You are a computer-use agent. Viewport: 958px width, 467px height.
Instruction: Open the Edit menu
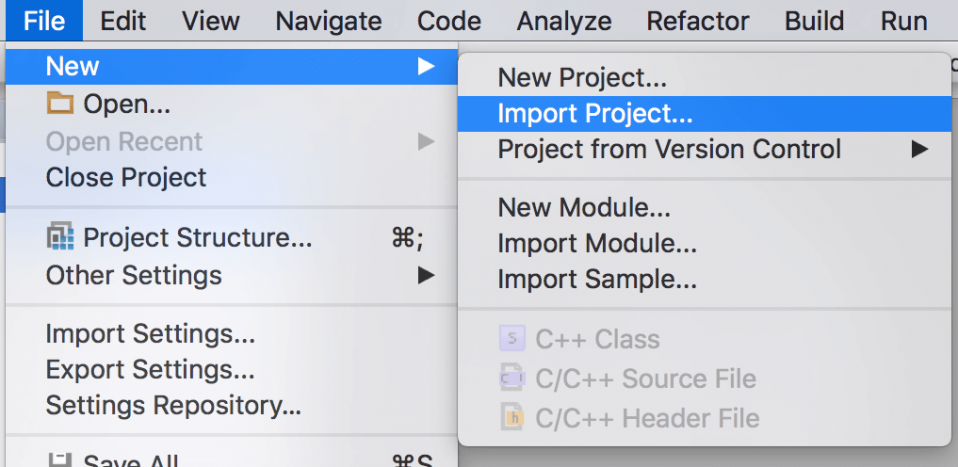click(123, 20)
